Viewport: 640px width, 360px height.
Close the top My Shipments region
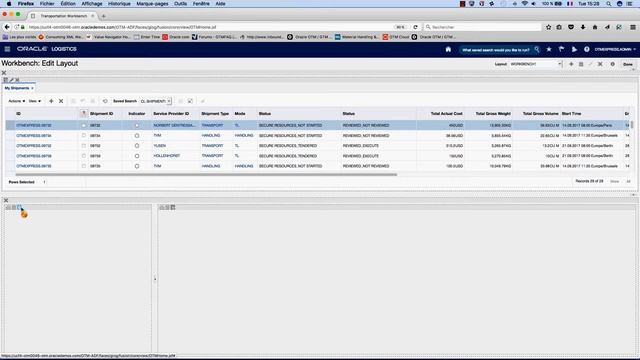point(4,73)
